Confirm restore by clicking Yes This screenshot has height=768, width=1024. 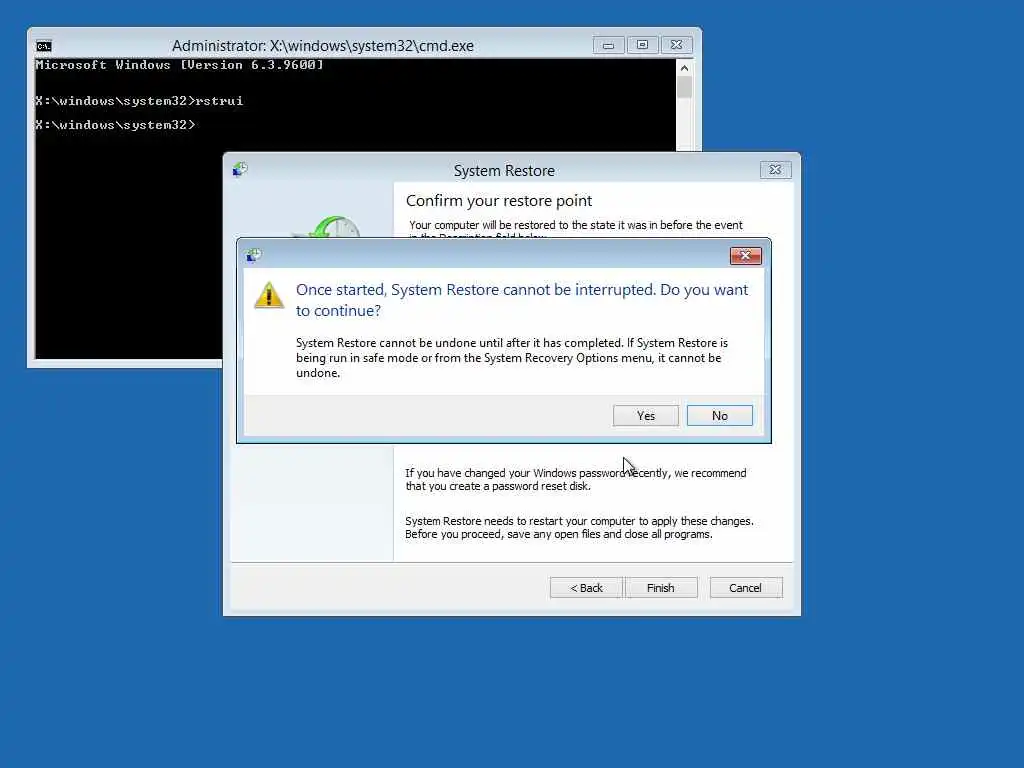(645, 416)
